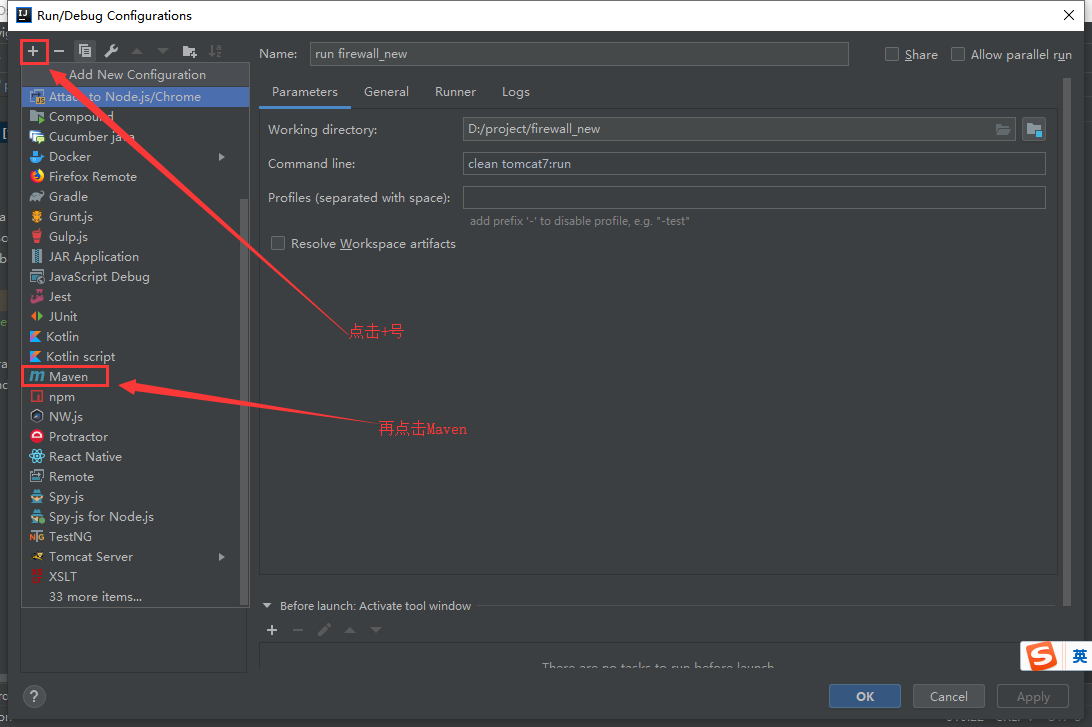This screenshot has width=1092, height=727.
Task: Expand Docker submenu arrow
Action: (x=221, y=157)
